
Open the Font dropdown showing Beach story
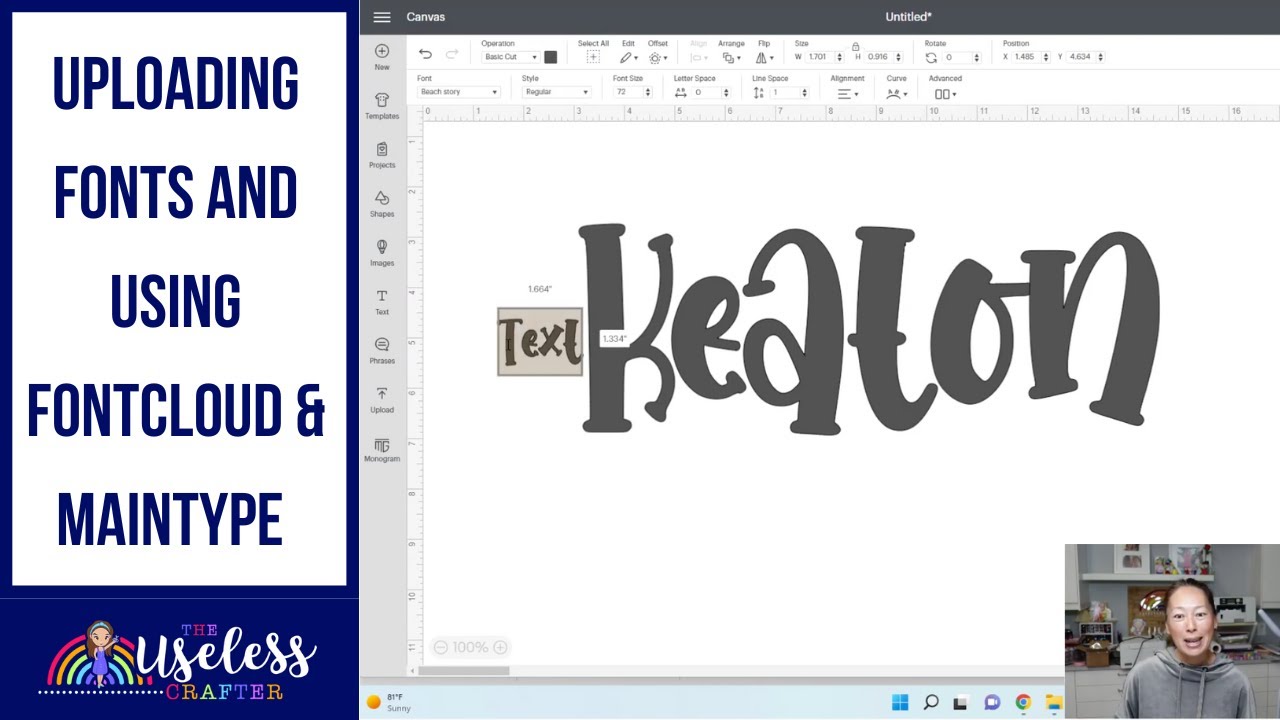point(458,92)
